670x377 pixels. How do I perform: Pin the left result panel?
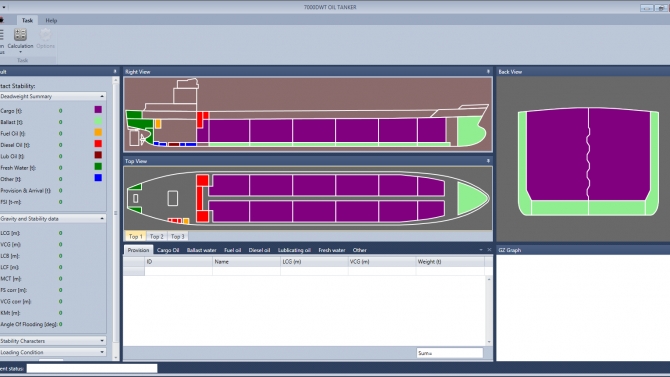click(x=115, y=72)
